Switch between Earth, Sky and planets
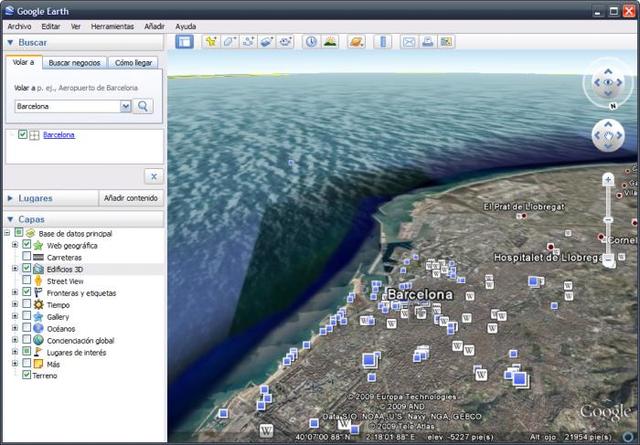 tap(356, 42)
